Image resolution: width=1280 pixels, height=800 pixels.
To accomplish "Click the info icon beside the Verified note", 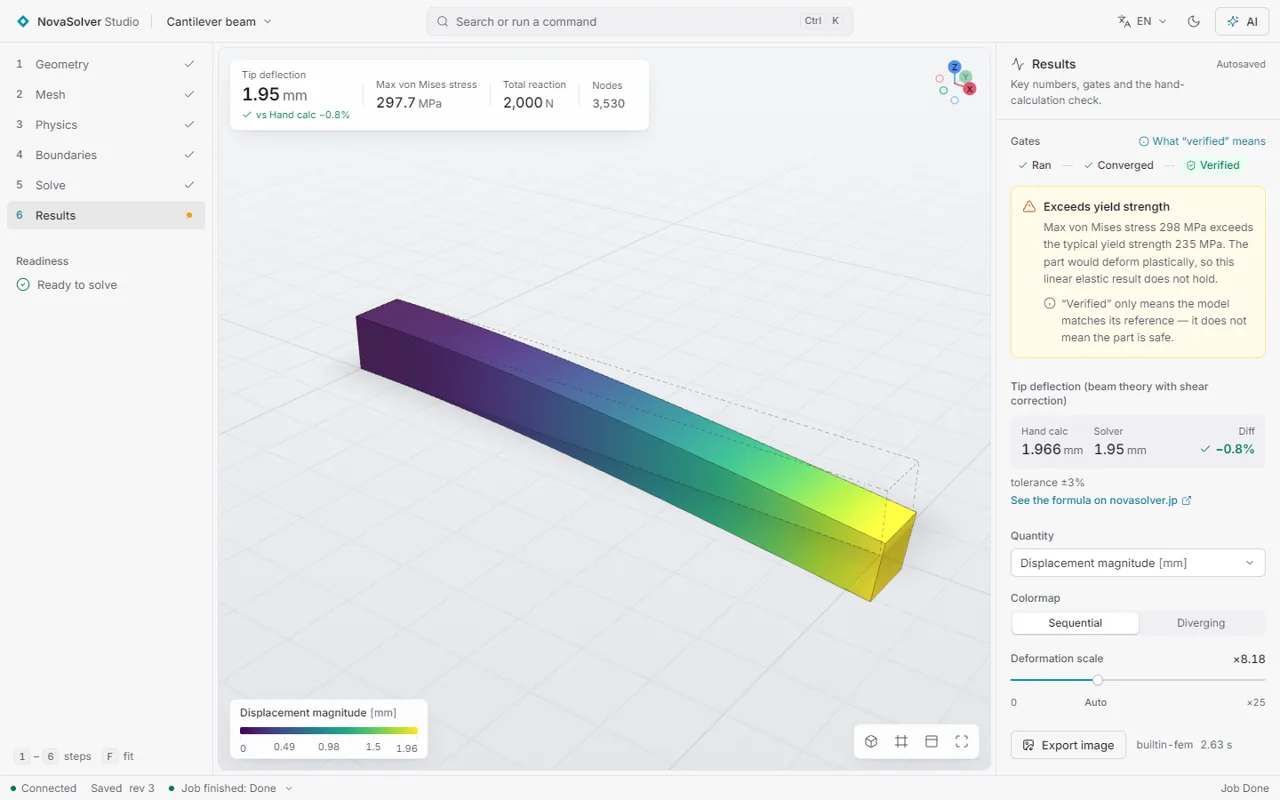I will [1049, 304].
